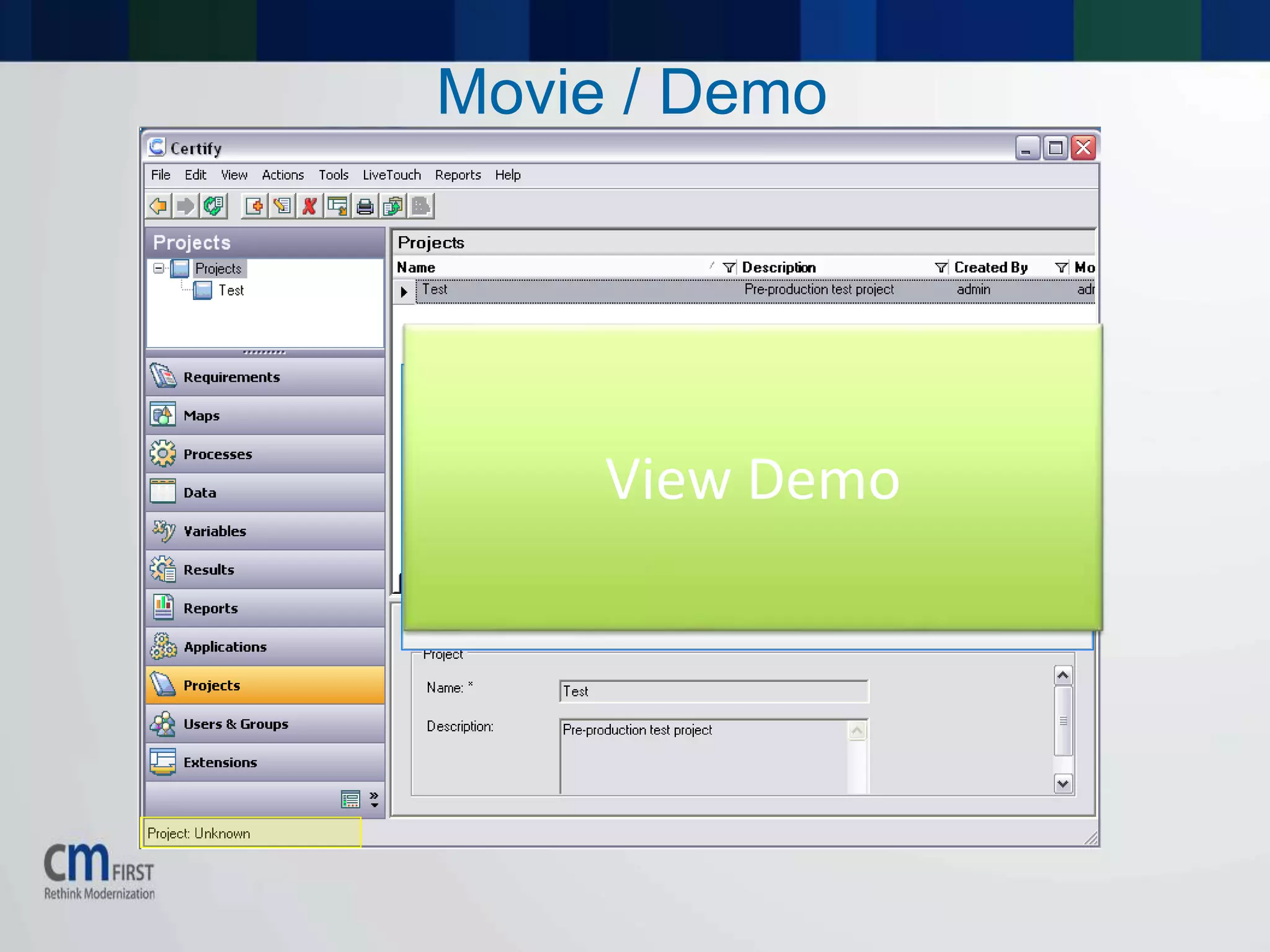Open the Created By column filter

coord(1061,267)
